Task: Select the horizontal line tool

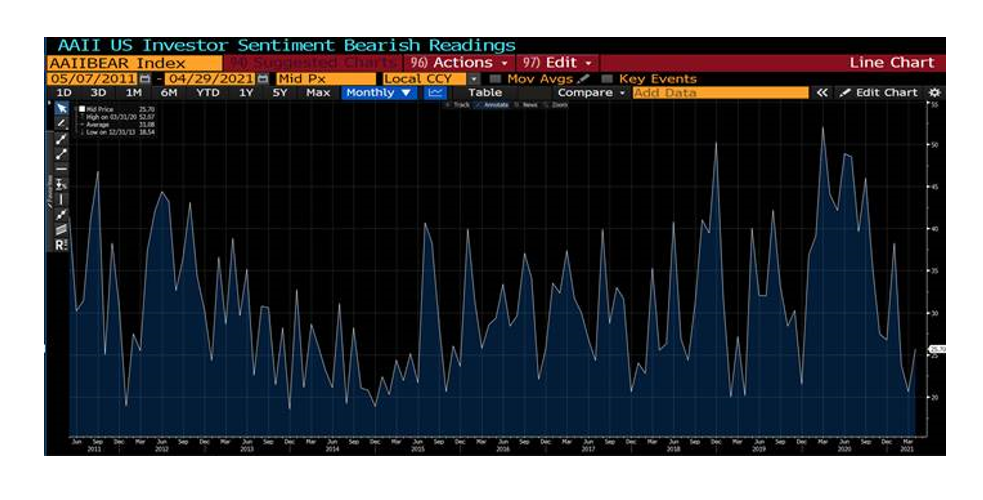Action: click(x=61, y=169)
